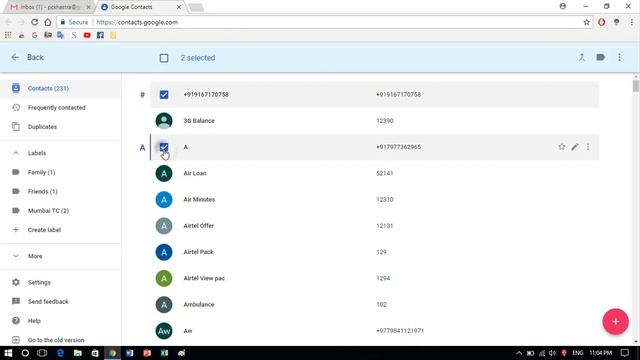Click Go to the old version

click(x=56, y=340)
